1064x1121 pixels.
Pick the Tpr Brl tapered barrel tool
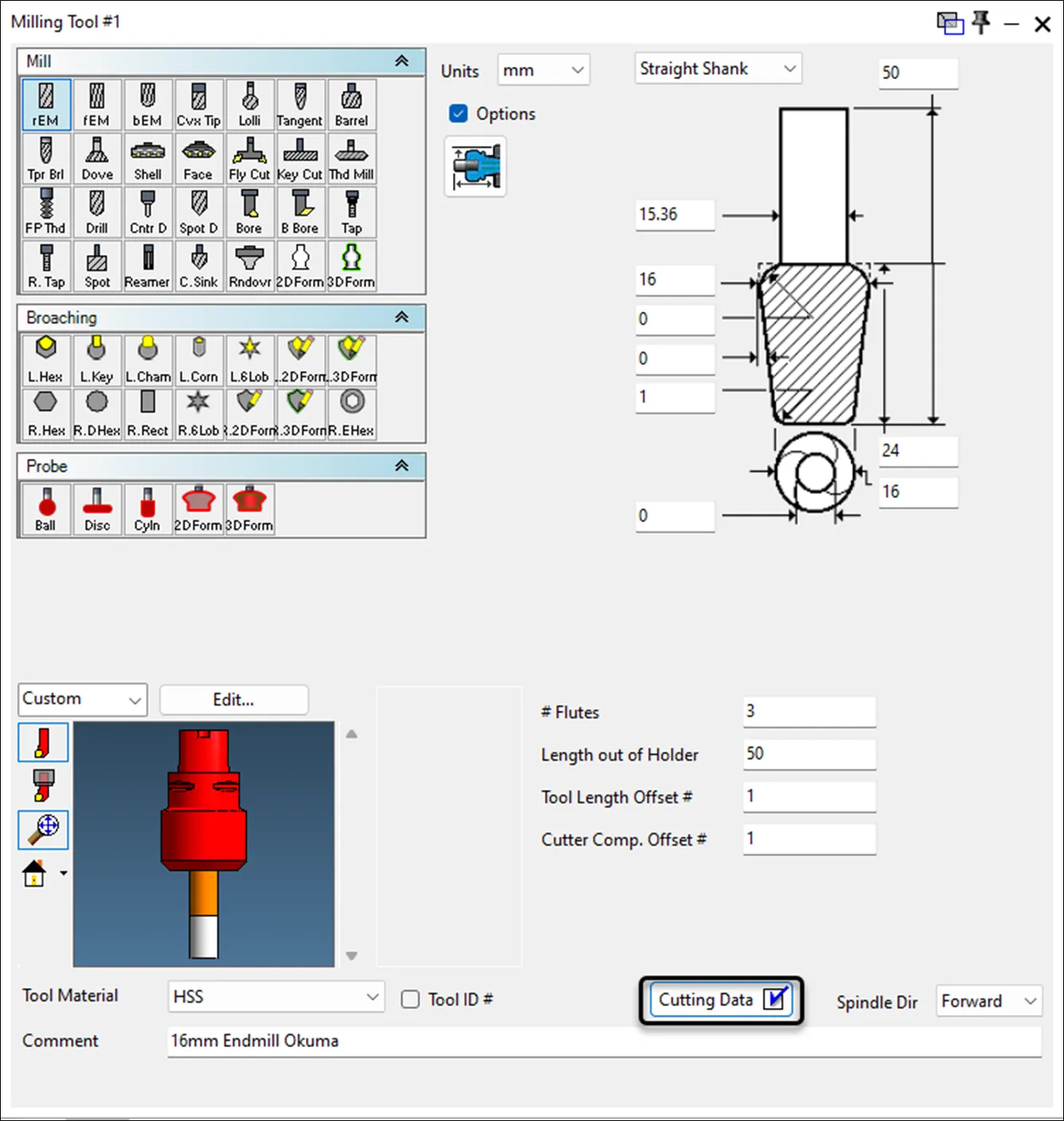tap(46, 158)
